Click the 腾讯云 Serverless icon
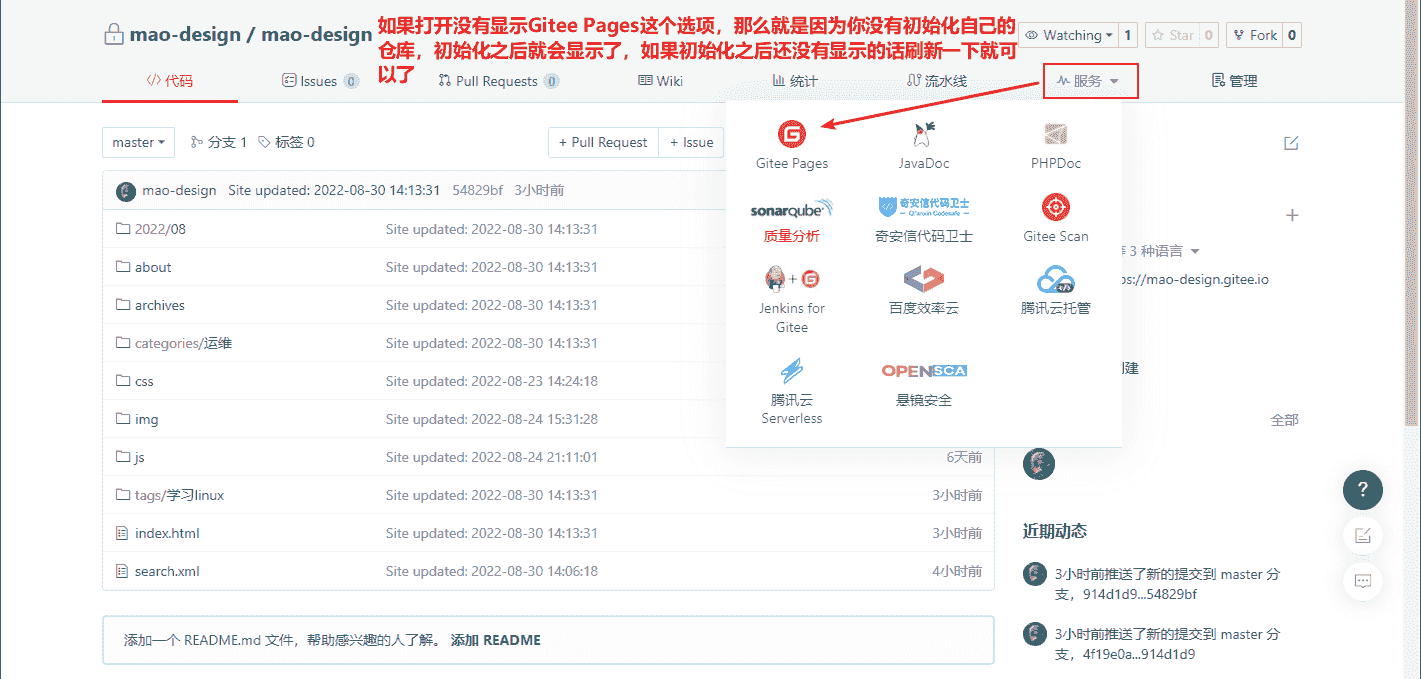This screenshot has width=1421, height=679. coord(791,371)
